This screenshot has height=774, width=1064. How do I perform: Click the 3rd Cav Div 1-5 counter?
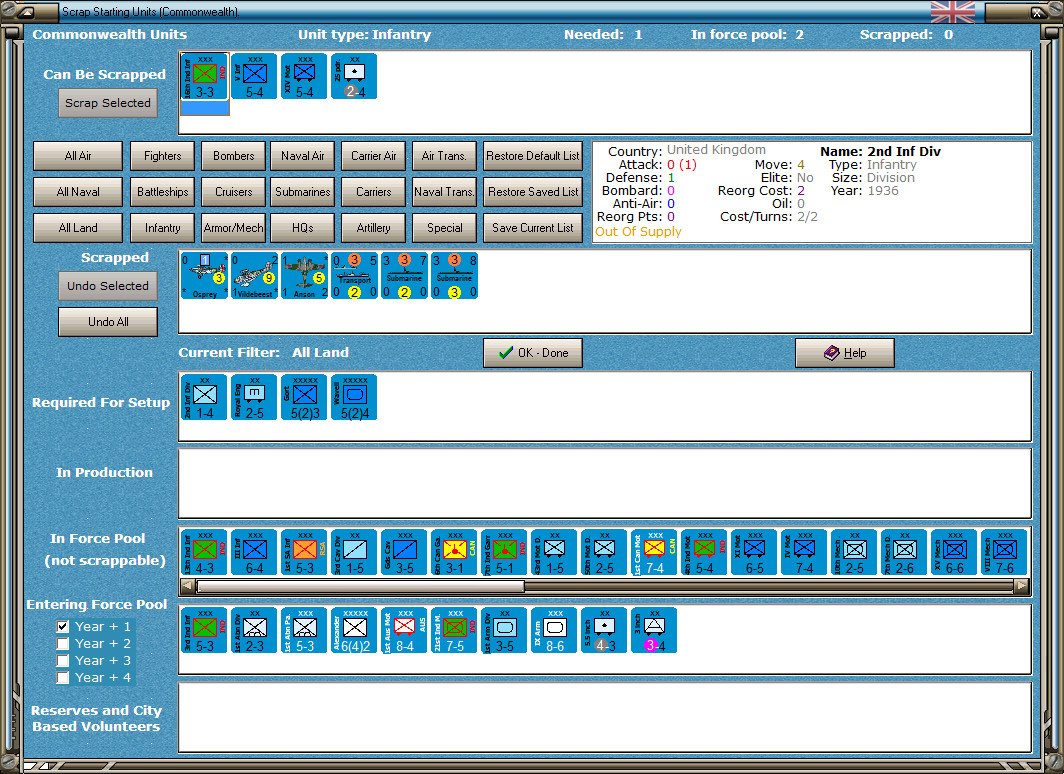[354, 553]
